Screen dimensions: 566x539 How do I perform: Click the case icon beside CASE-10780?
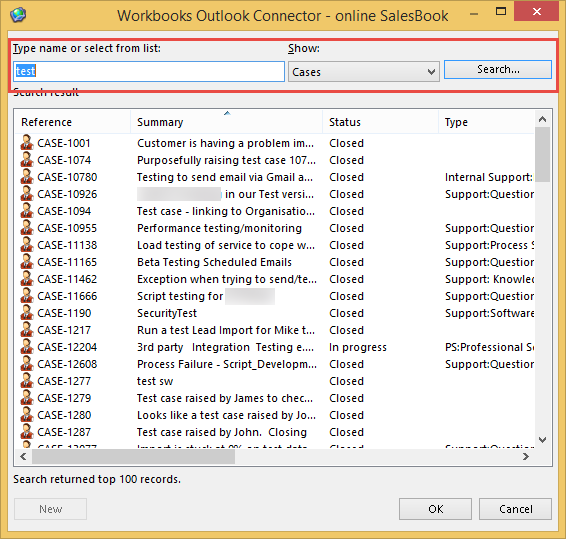pyautogui.click(x=27, y=177)
